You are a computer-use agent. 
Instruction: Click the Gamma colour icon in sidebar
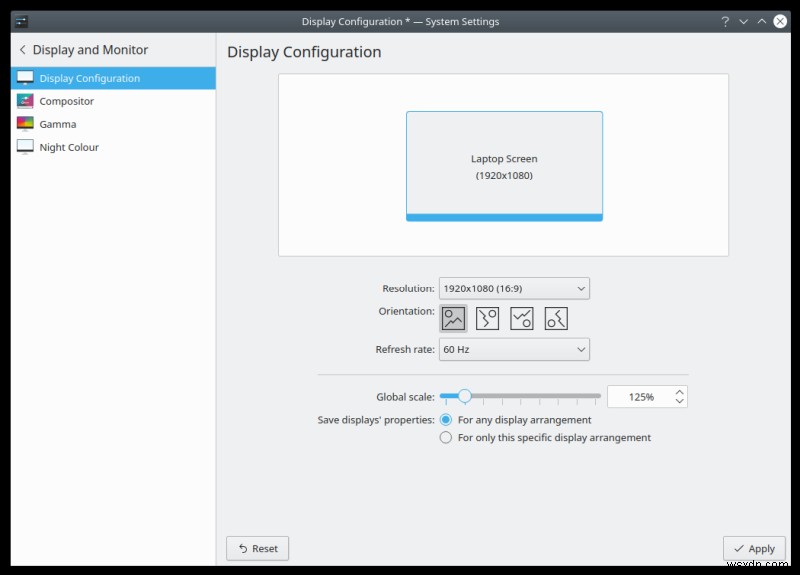[25, 124]
